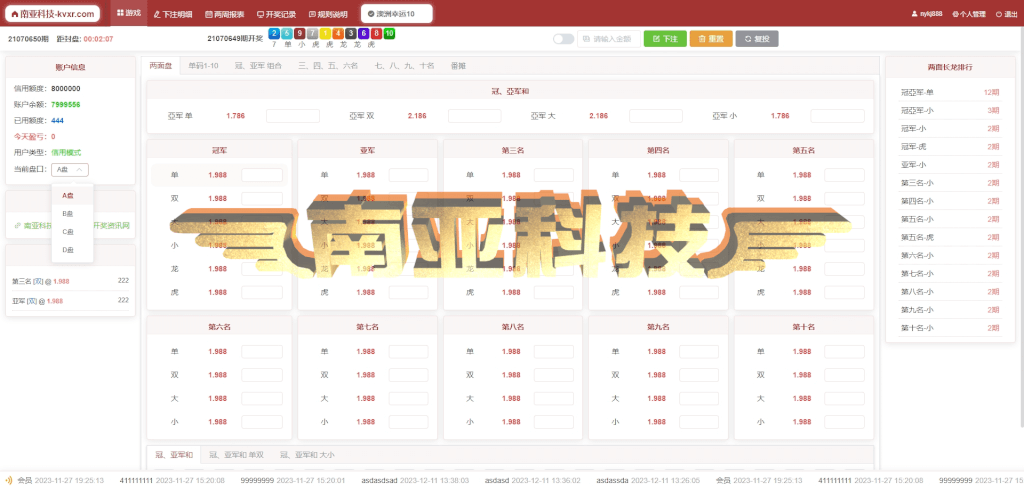The width and height of the screenshot is (1024, 490).
Task: Click 第十名 小 bet input box
Action: [x=844, y=422]
